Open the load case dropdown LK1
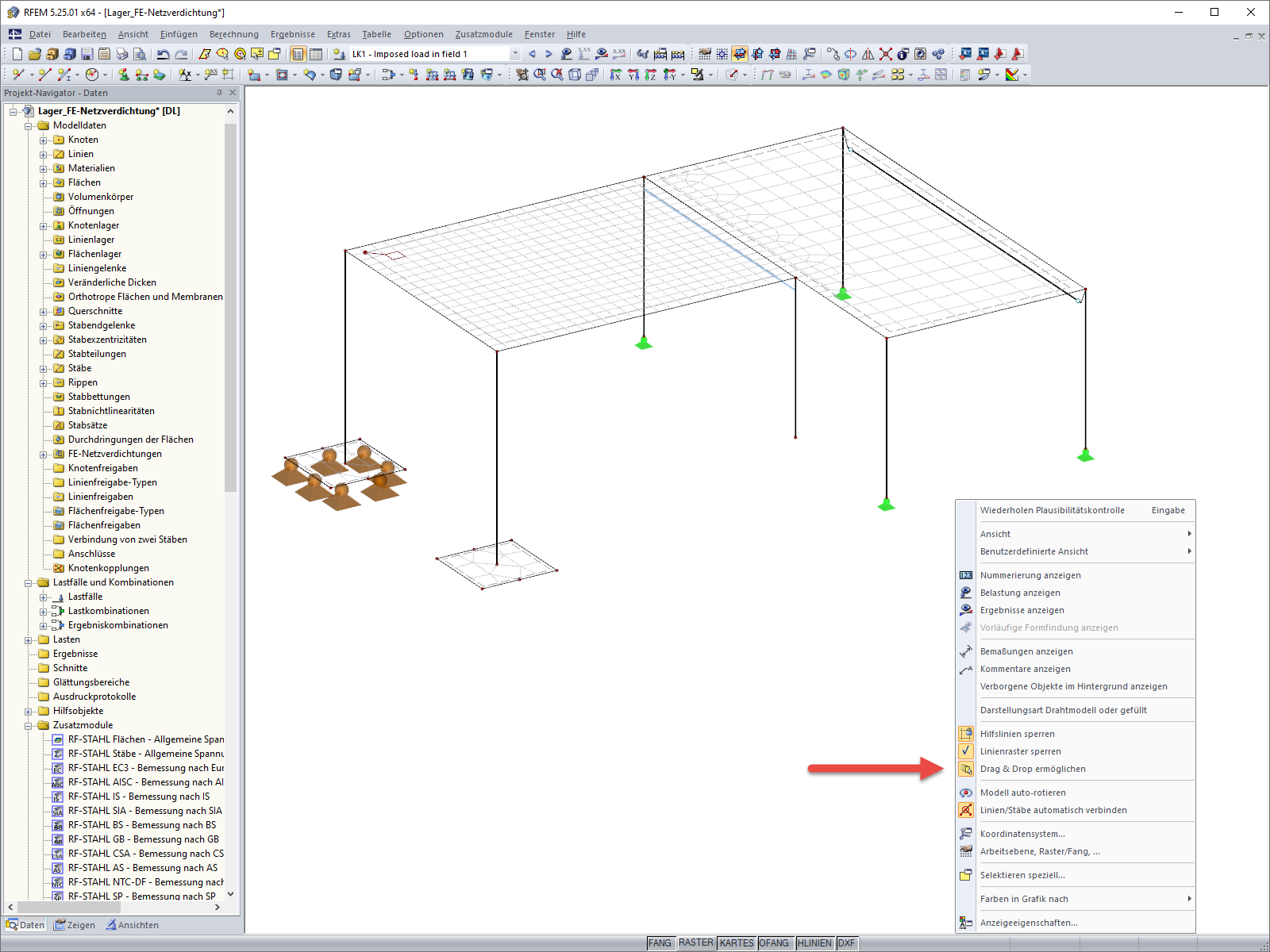The width and height of the screenshot is (1270, 952). coord(515,54)
